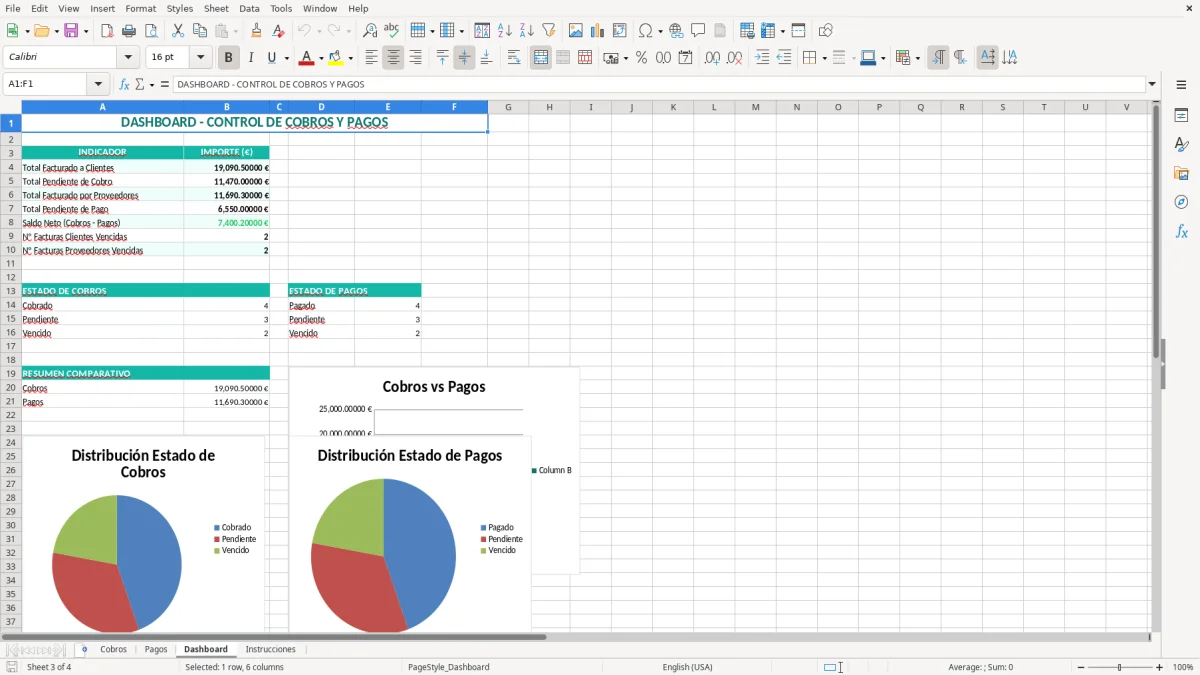Open the Font Name dropdown

click(128, 58)
